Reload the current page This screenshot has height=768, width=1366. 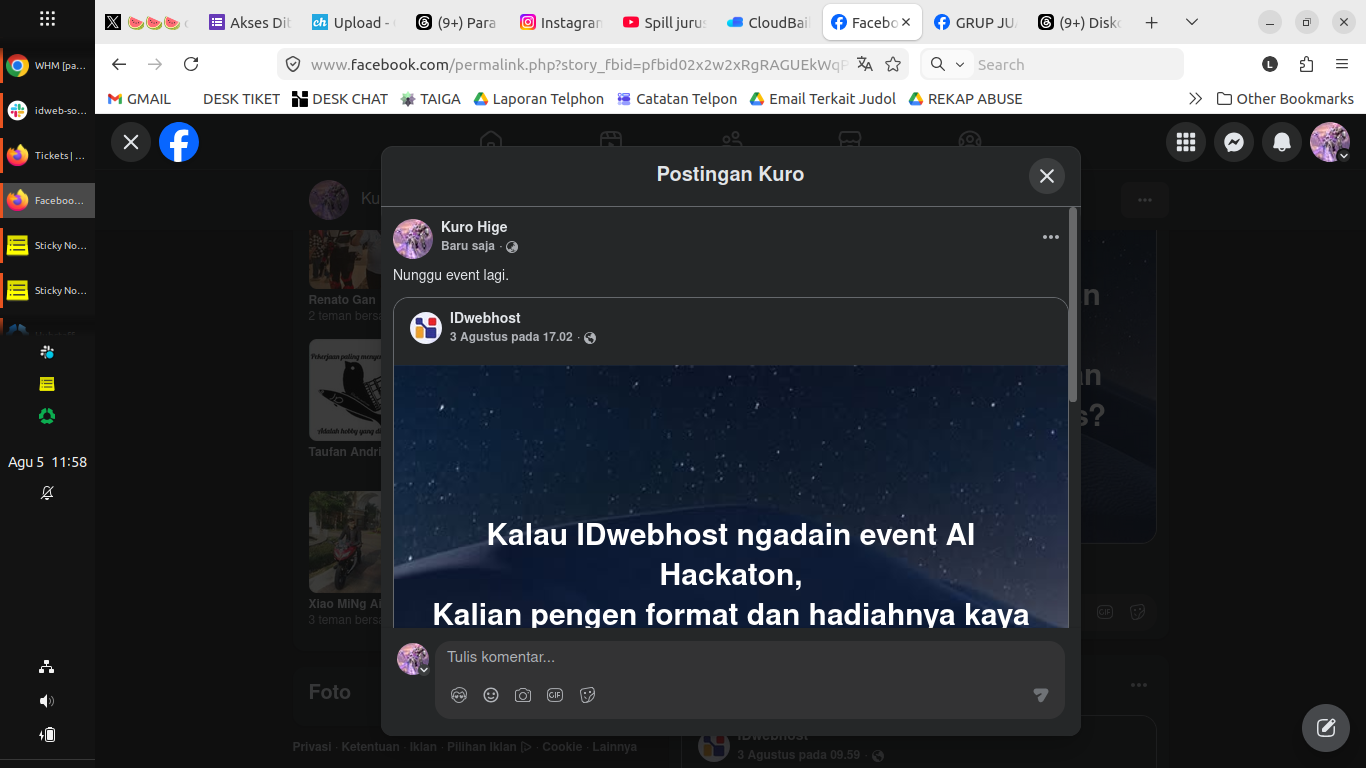point(191,64)
